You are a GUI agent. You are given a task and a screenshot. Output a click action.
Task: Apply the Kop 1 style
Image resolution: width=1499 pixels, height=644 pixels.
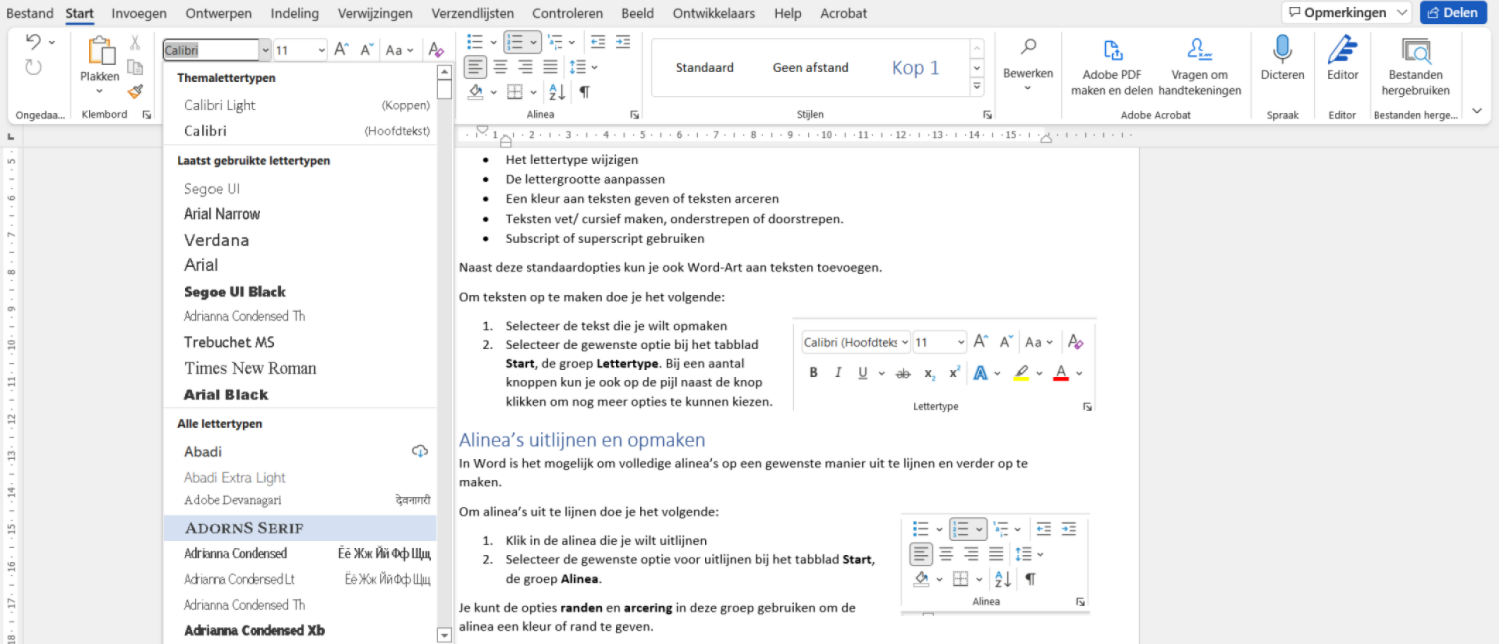point(915,67)
